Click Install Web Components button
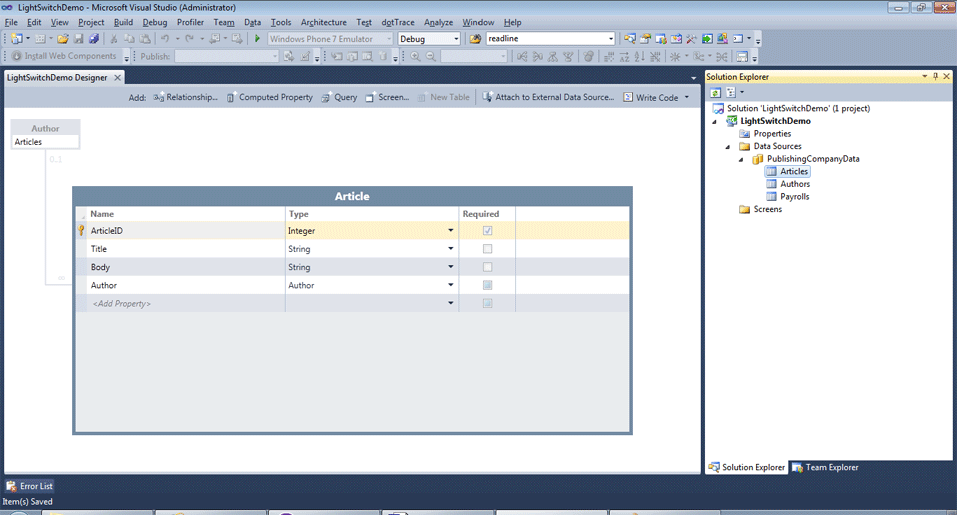The width and height of the screenshot is (957, 515). [x=64, y=56]
